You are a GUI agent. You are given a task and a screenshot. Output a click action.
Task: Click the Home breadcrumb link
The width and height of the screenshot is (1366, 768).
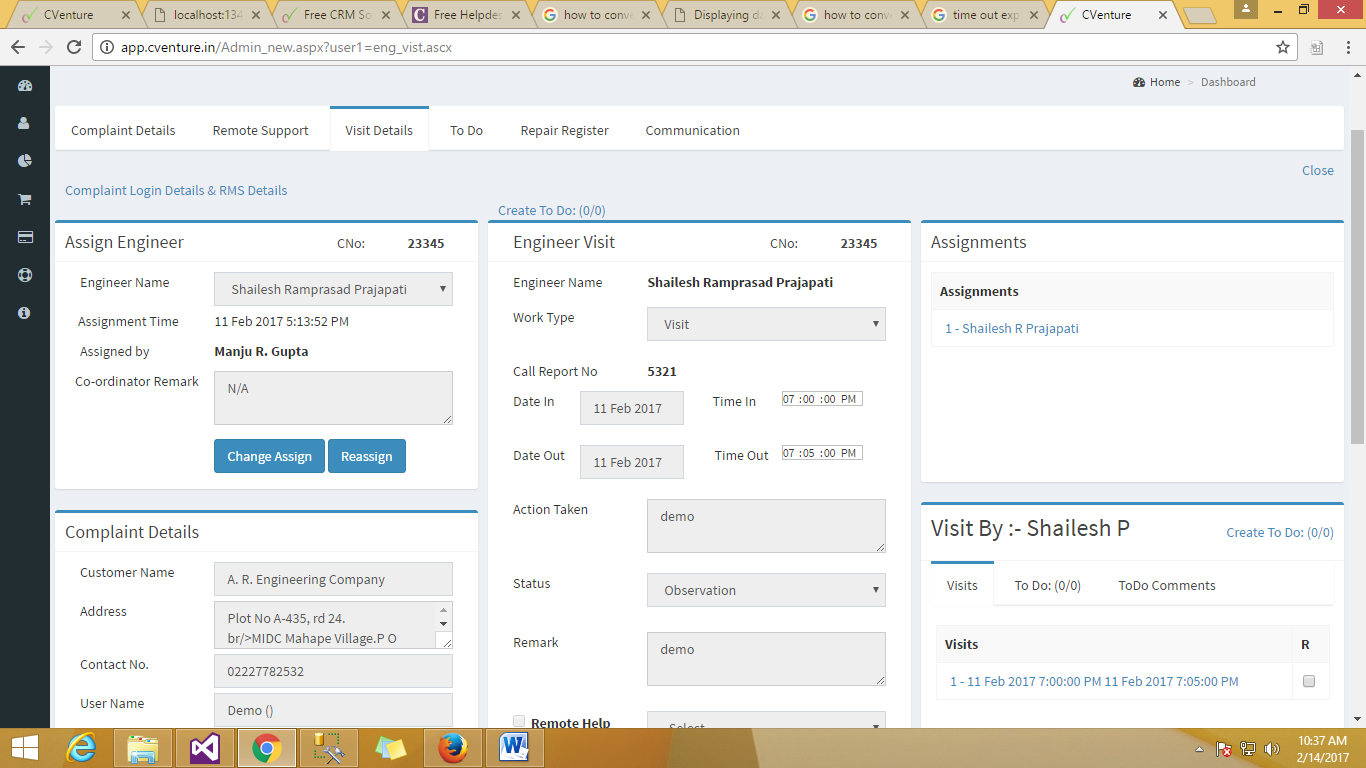(x=1156, y=82)
